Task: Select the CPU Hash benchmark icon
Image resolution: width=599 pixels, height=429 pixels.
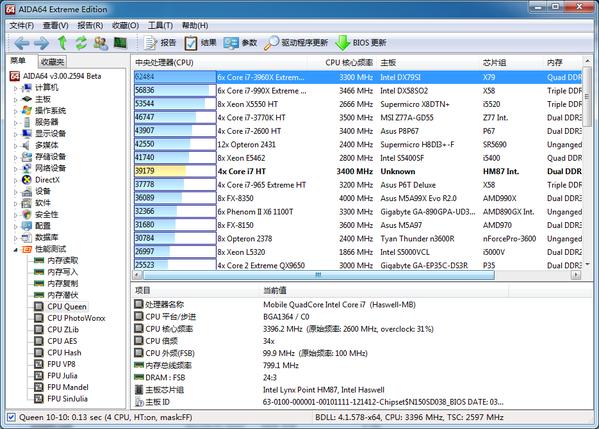Action: click(39, 352)
